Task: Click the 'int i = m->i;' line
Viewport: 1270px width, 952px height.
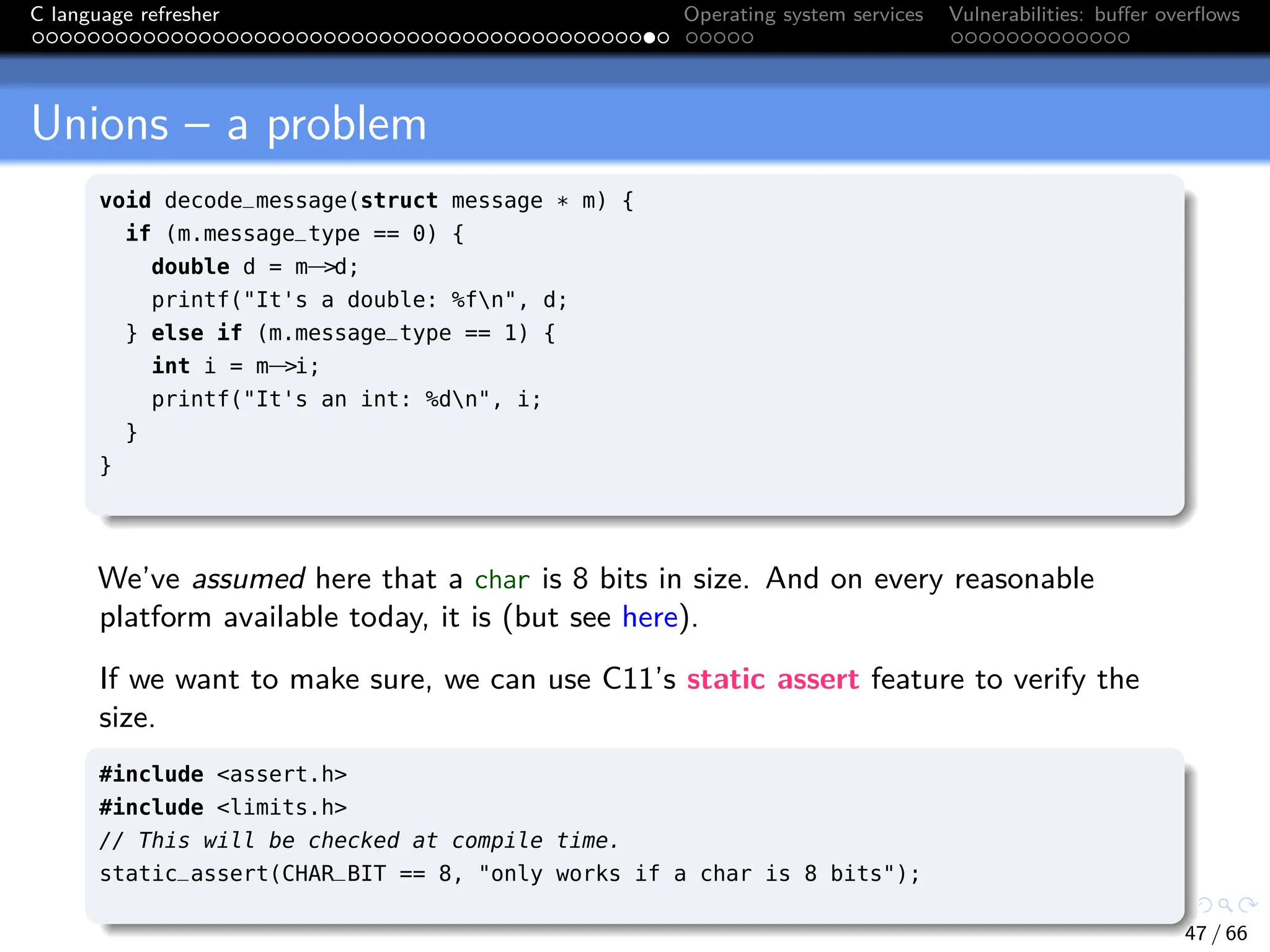Action: point(236,366)
